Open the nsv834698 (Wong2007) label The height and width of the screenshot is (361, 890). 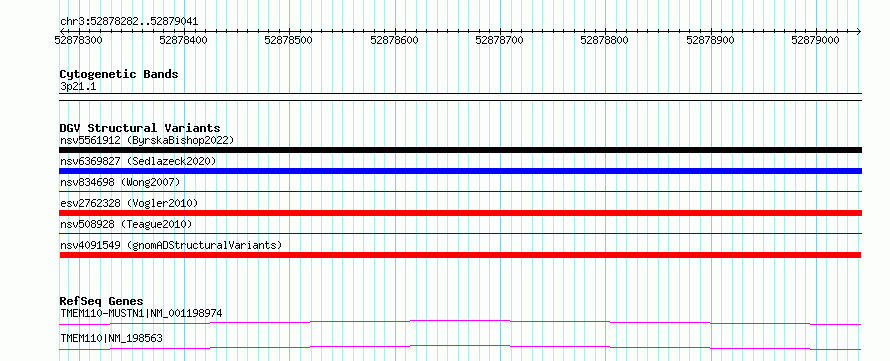click(120, 182)
